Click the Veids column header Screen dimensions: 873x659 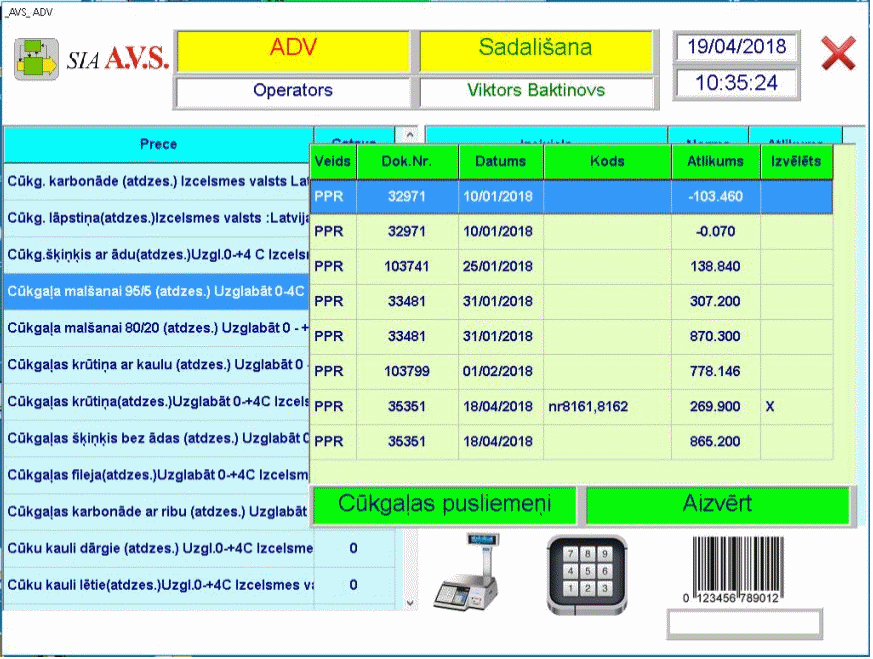click(x=333, y=161)
